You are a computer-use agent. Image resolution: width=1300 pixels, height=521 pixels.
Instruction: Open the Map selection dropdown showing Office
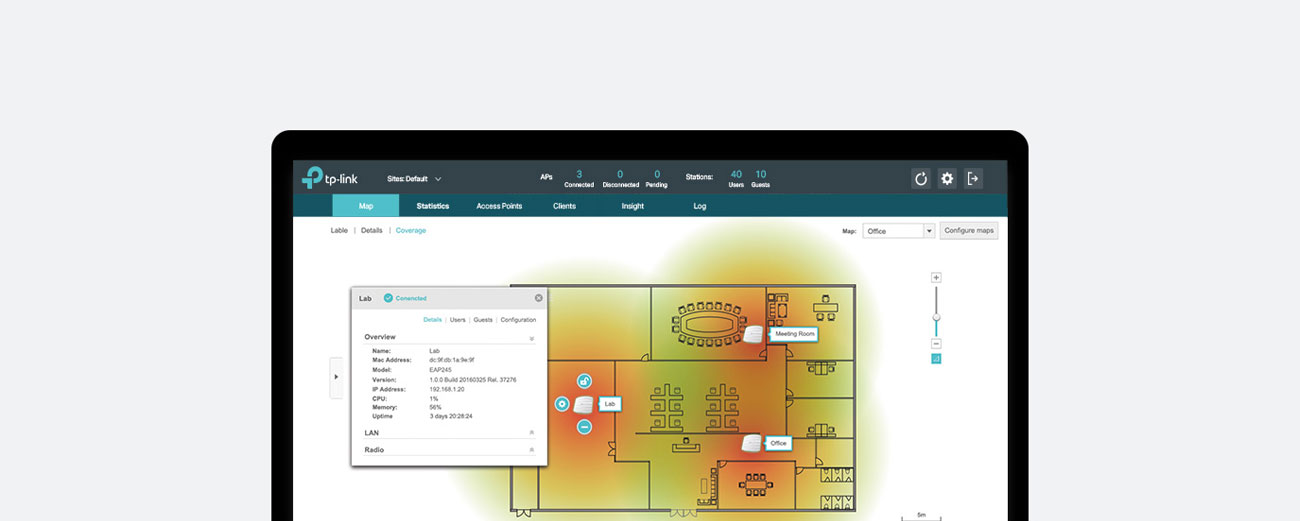tap(899, 231)
